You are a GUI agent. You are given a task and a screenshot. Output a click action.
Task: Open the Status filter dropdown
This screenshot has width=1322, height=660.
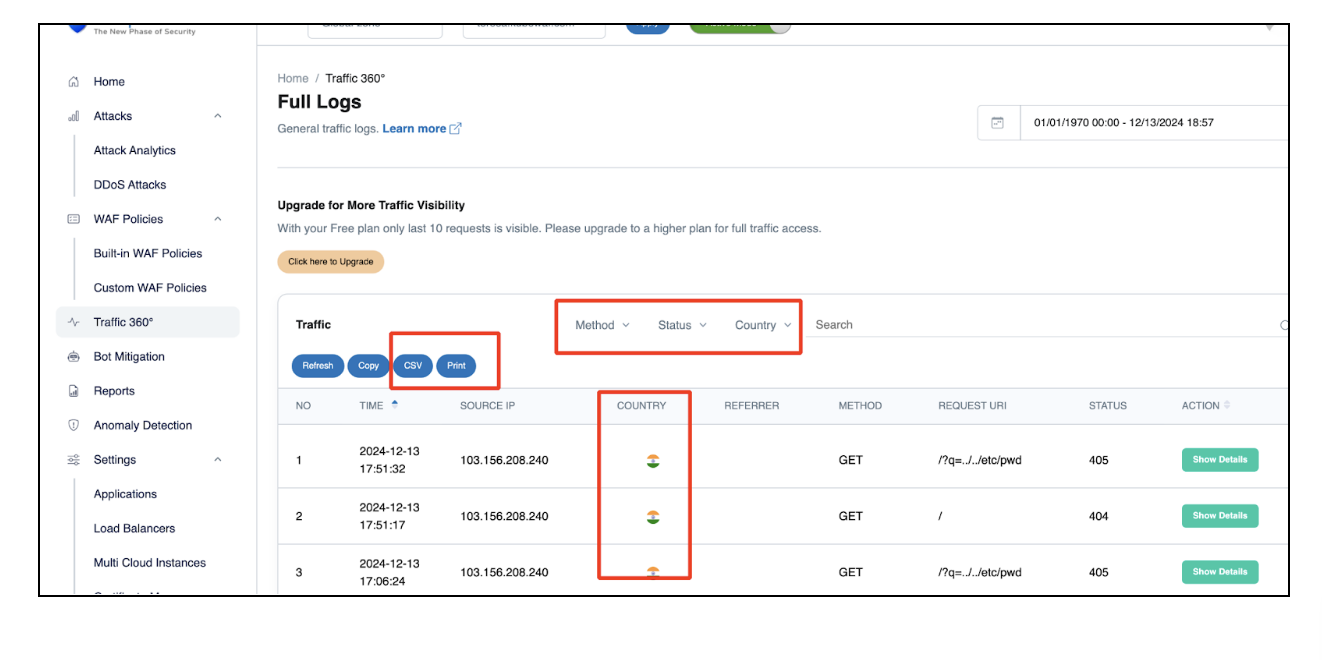coord(682,325)
